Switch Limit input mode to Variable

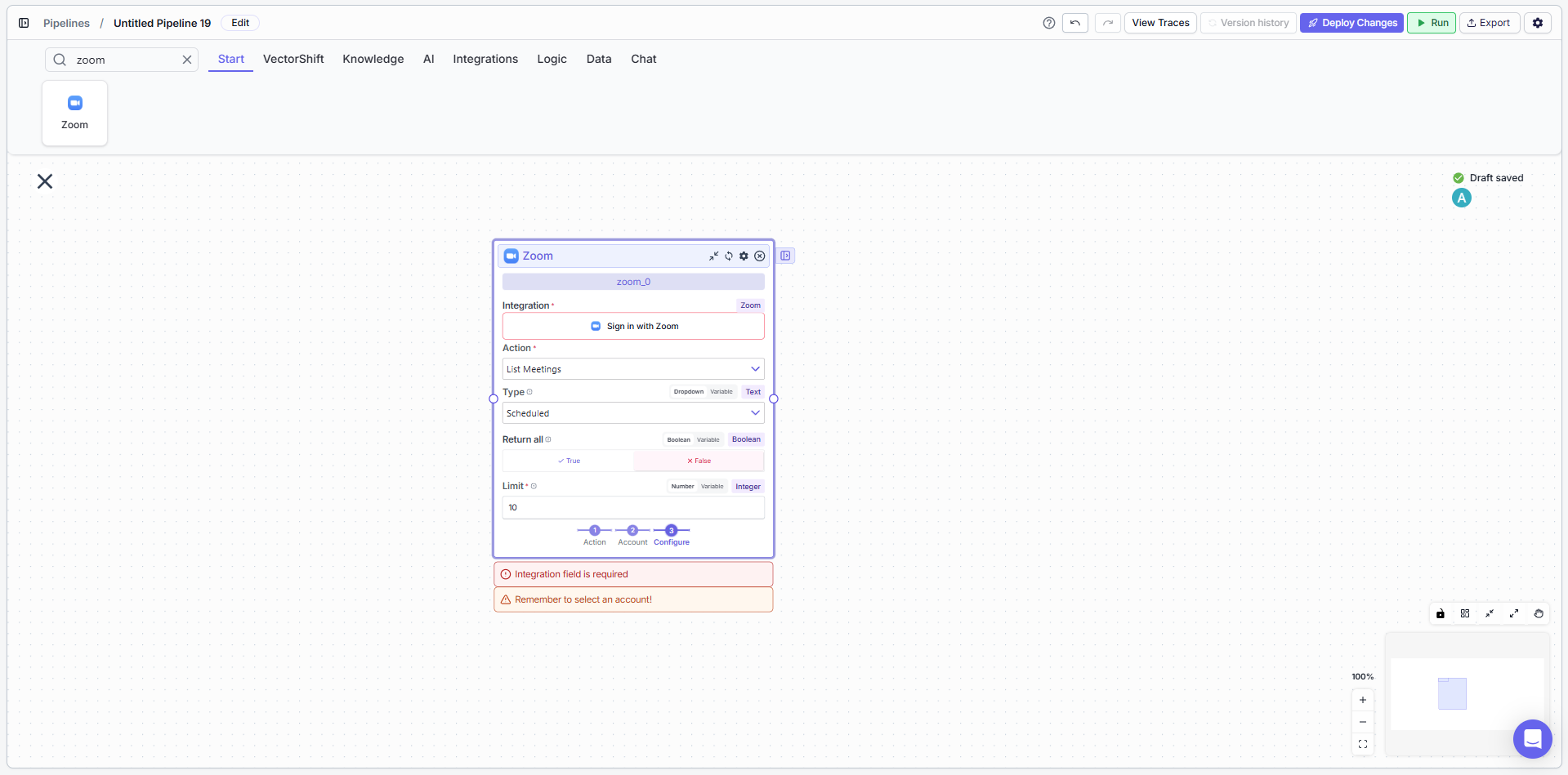pos(713,486)
